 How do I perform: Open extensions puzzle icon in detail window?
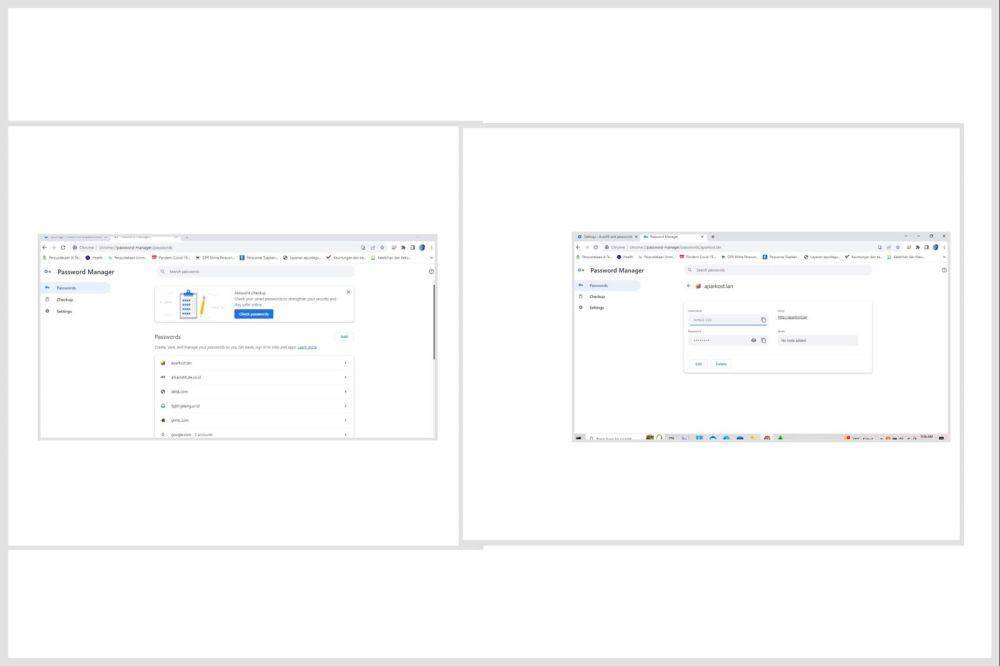(918, 247)
